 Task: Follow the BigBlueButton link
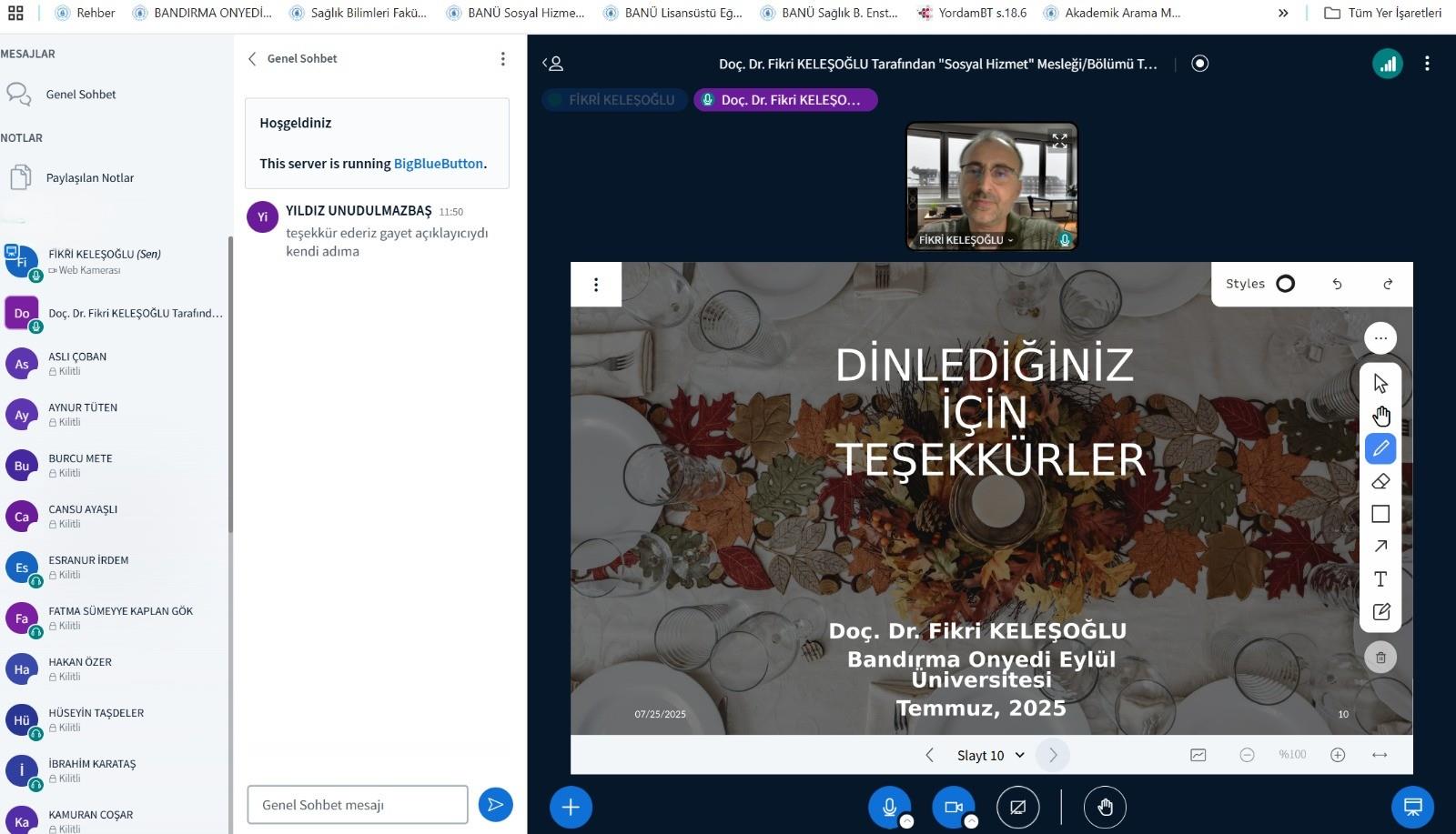(x=438, y=164)
